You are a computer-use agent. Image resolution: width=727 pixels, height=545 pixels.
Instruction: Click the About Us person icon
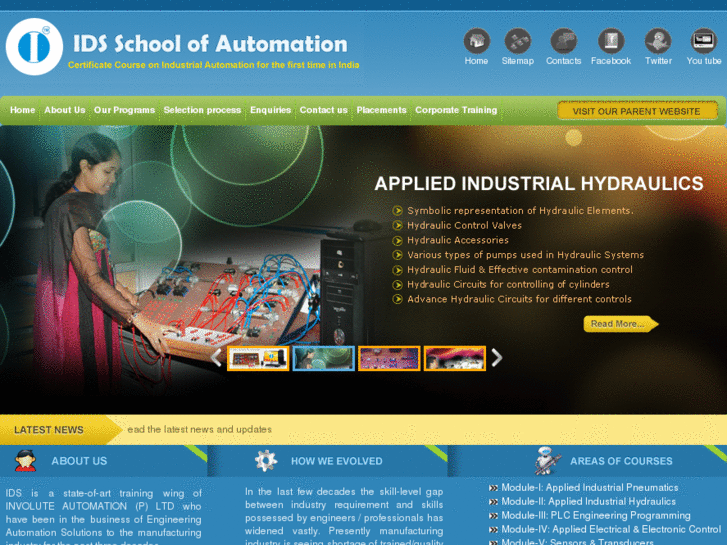point(25,461)
